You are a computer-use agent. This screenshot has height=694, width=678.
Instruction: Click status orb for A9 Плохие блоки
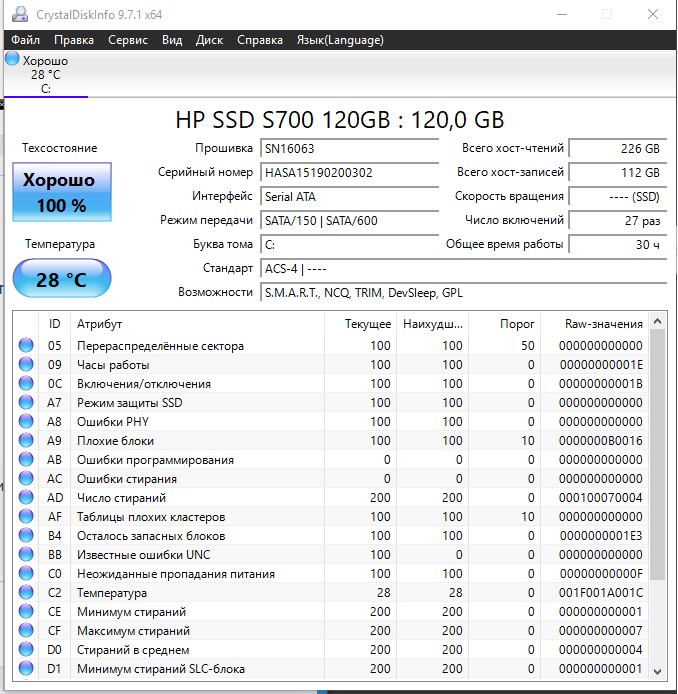click(x=26, y=440)
